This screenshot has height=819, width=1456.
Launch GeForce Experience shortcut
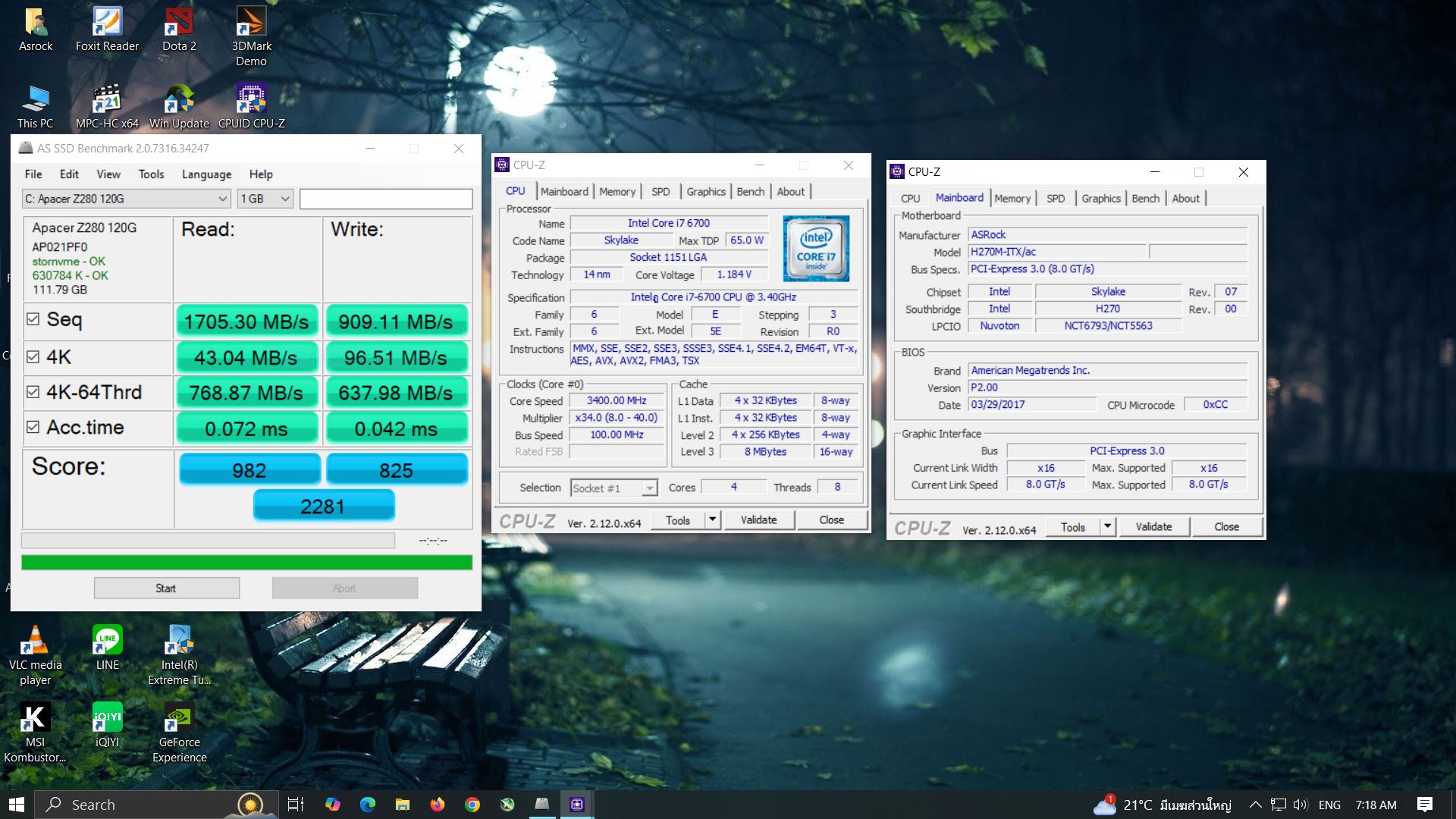pos(179,733)
